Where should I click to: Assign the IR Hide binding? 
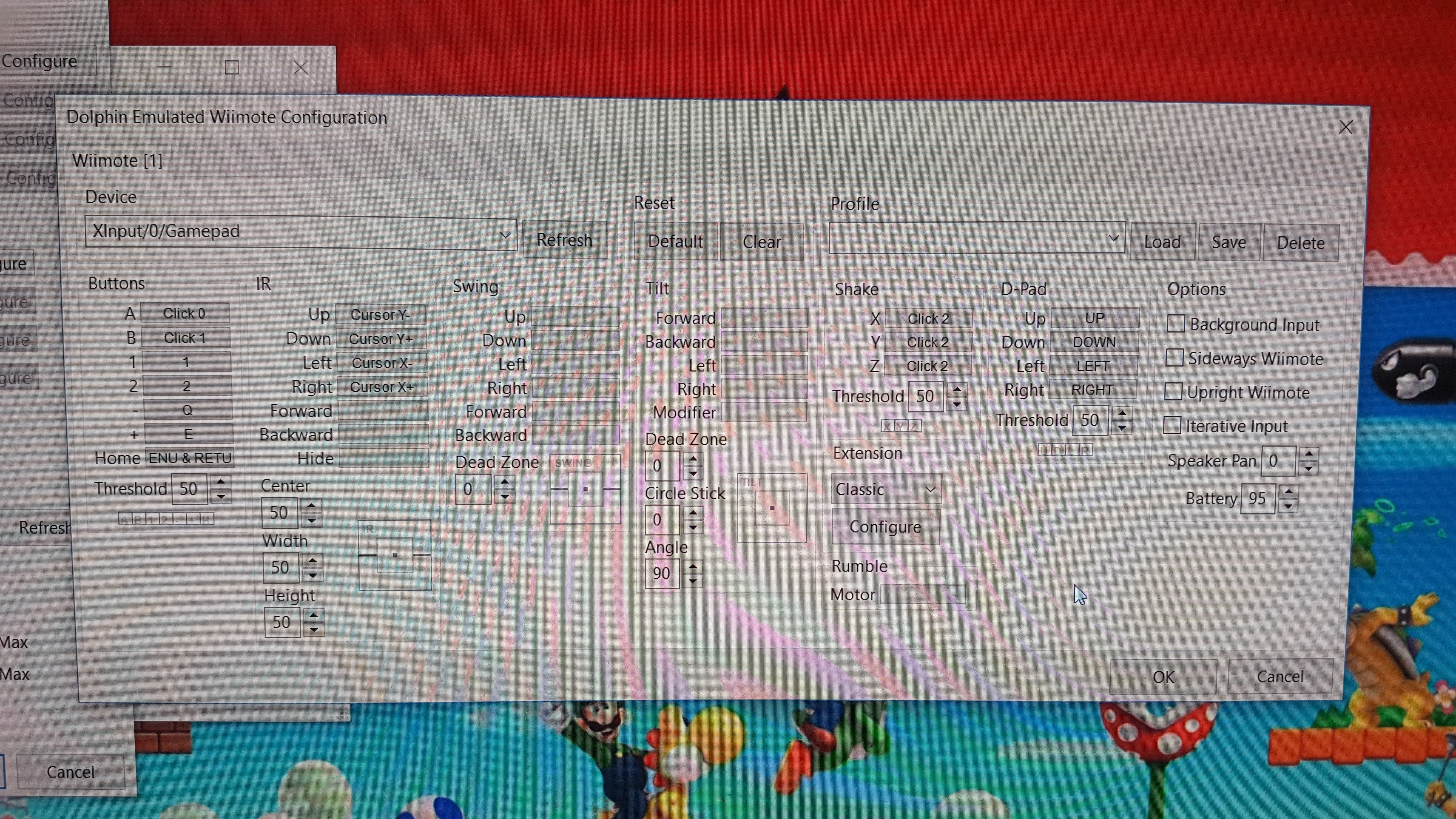tap(384, 458)
